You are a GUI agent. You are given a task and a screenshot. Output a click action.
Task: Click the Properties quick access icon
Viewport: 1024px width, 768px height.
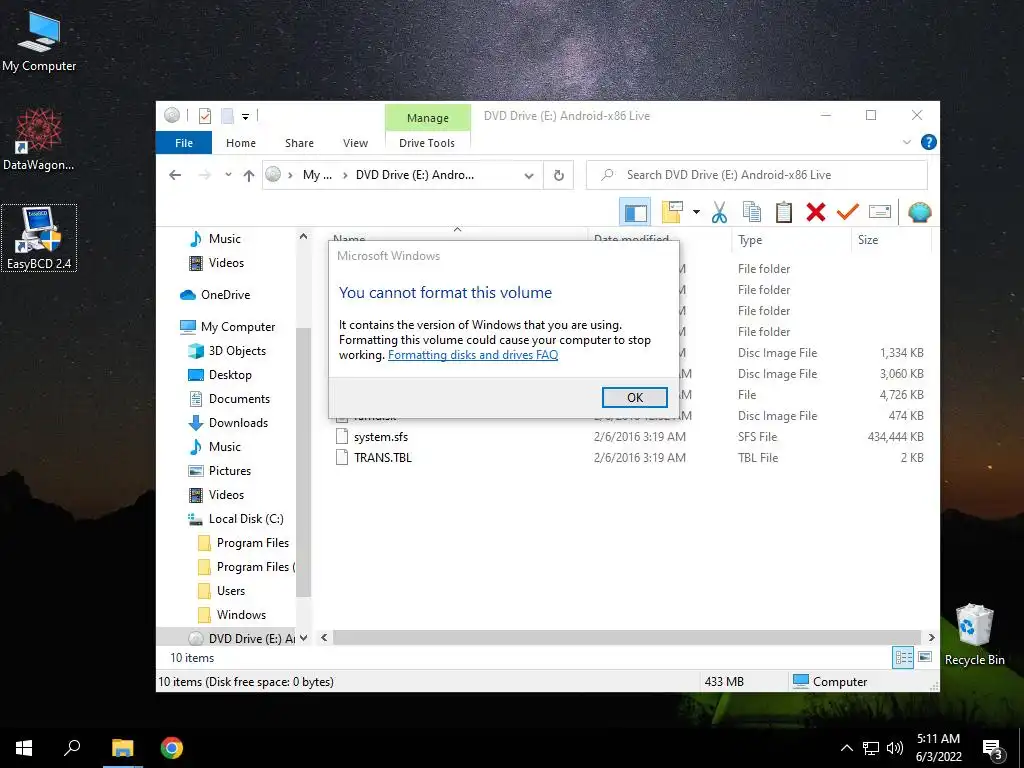pos(205,116)
